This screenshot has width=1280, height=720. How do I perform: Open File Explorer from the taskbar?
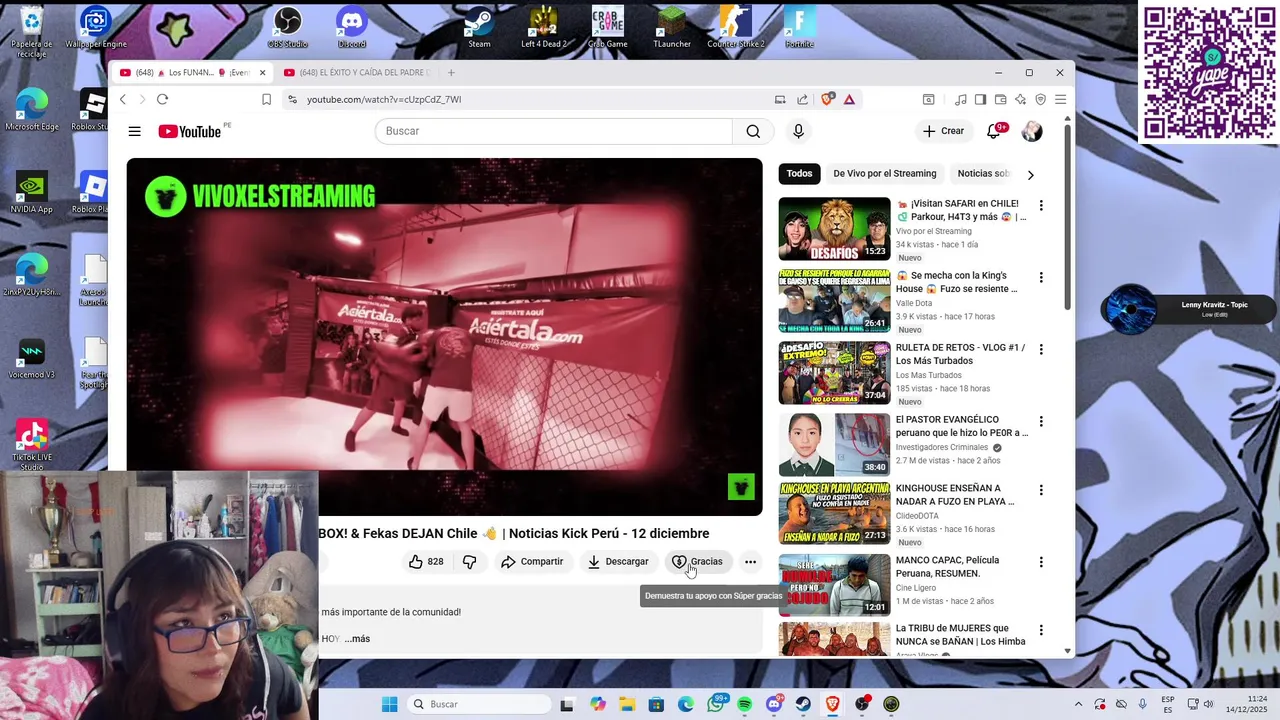tap(626, 704)
